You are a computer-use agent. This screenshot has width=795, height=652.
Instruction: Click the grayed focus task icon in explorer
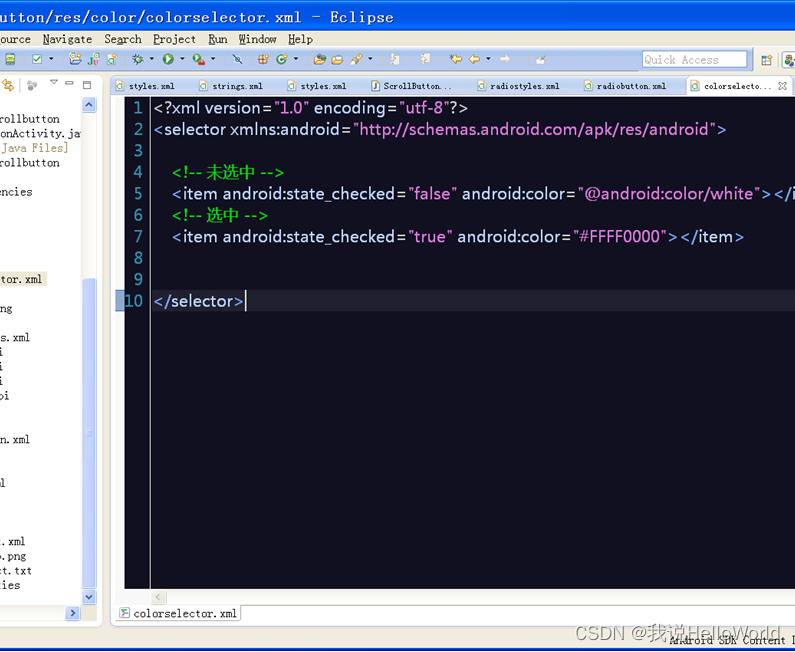pyautogui.click(x=32, y=85)
